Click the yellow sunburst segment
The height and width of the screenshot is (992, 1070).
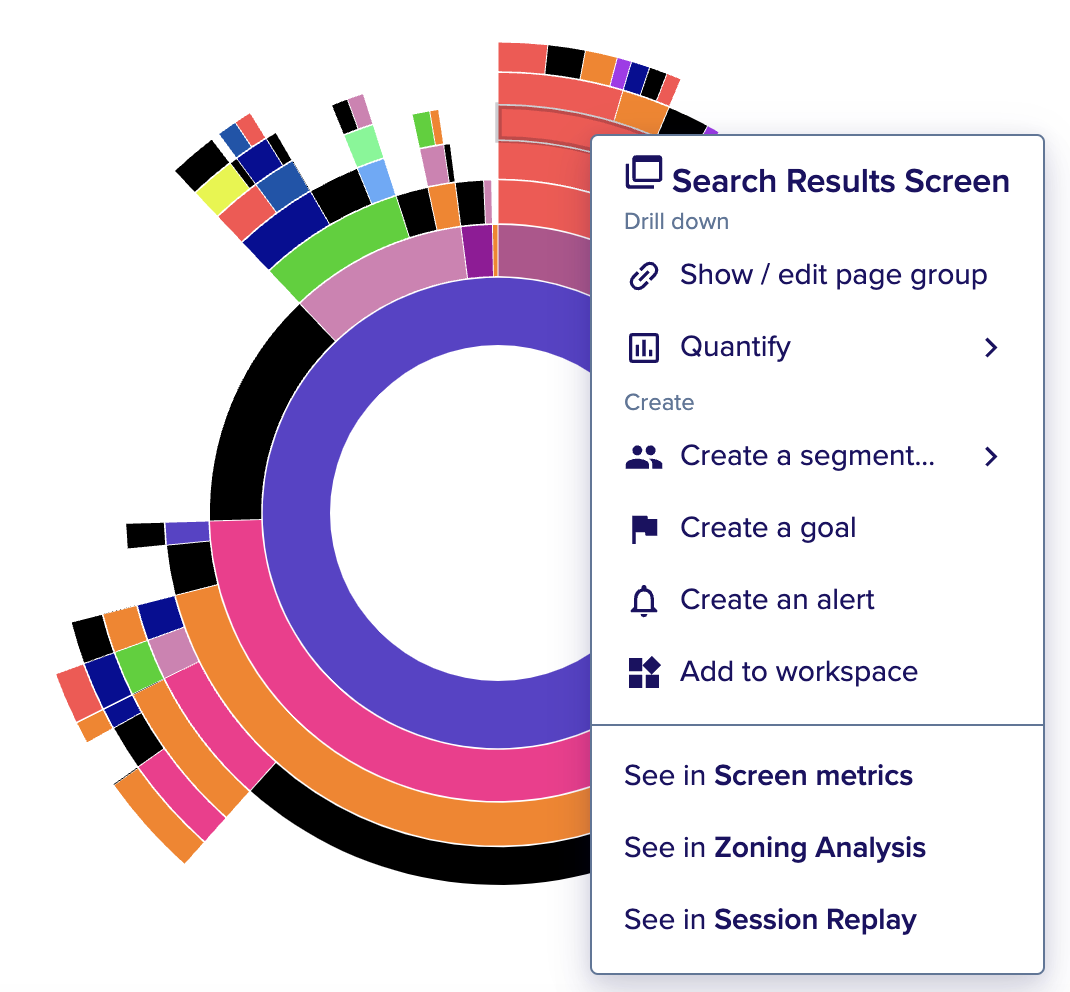tap(223, 189)
